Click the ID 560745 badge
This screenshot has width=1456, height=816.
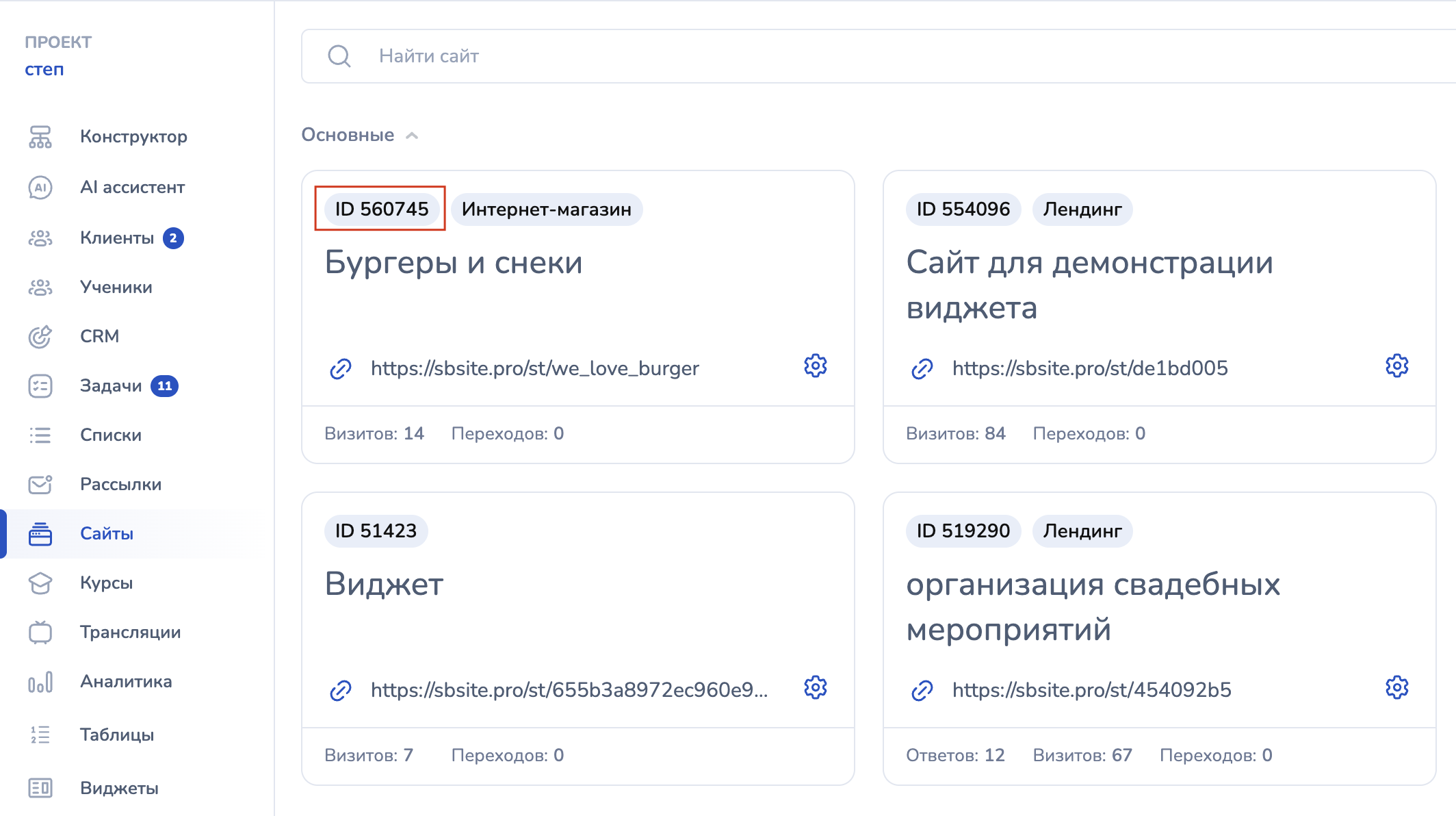click(x=381, y=209)
